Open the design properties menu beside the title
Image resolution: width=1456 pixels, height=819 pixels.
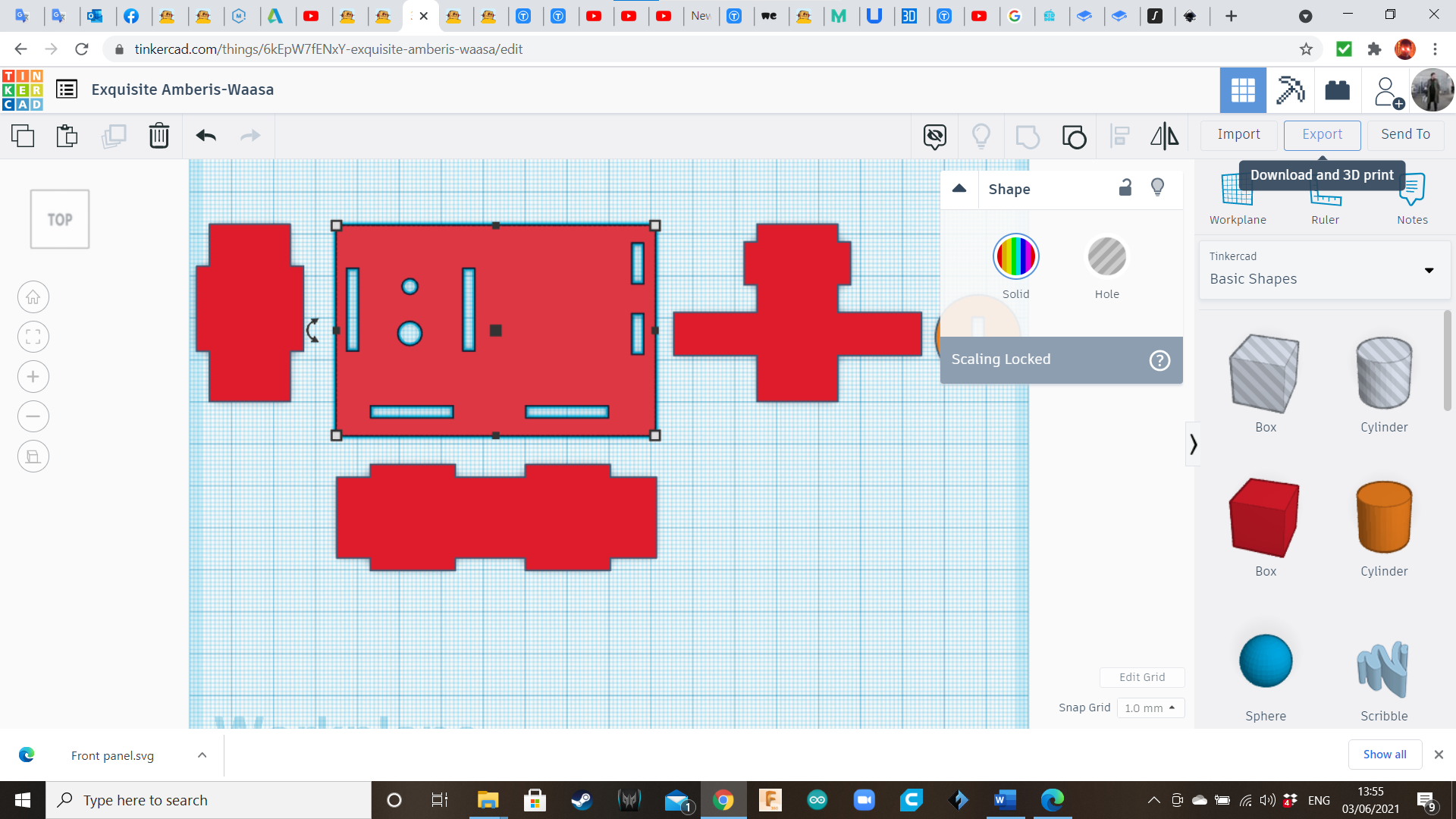point(67,89)
